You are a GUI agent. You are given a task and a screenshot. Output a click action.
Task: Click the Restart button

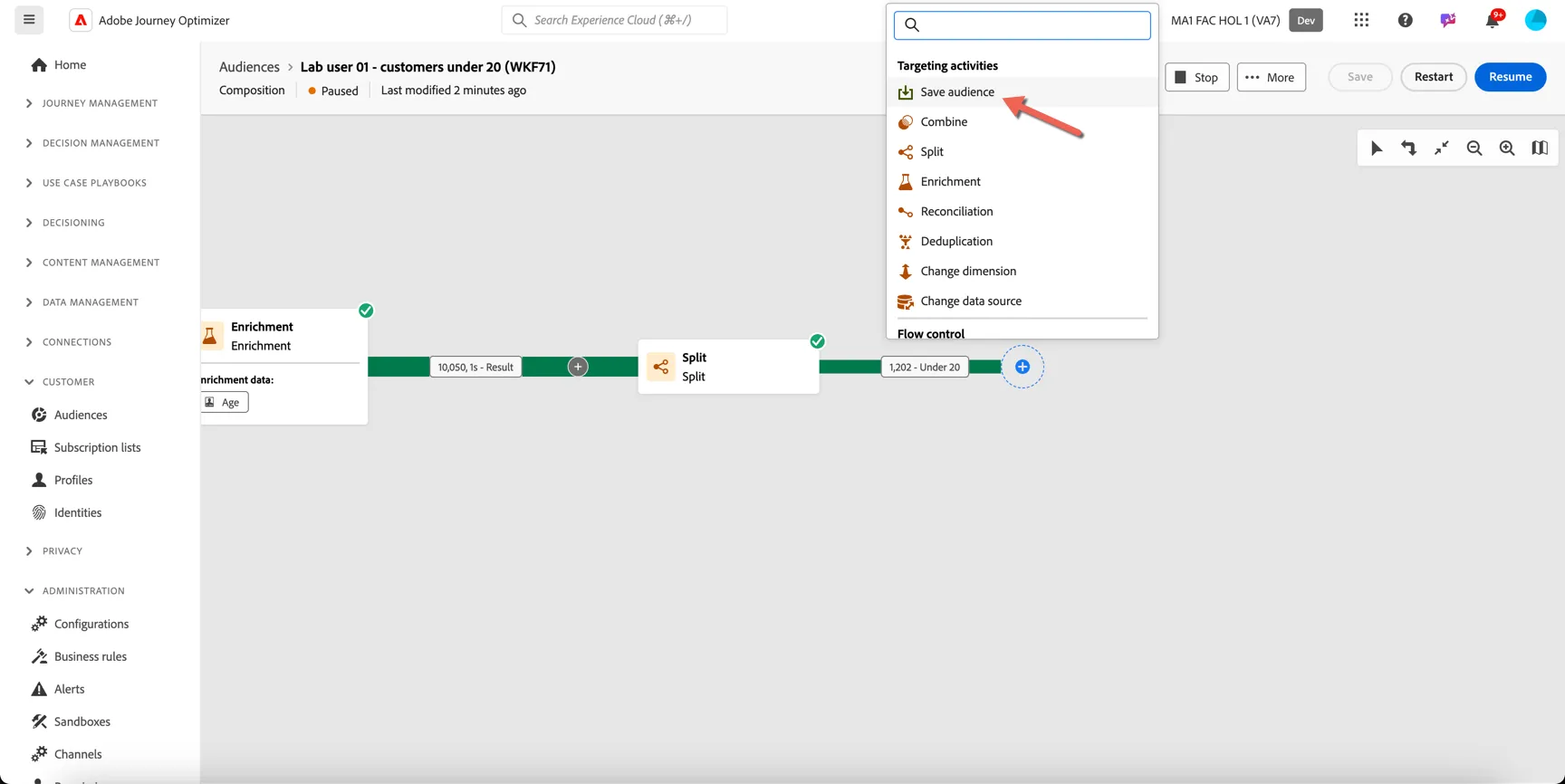[1433, 77]
